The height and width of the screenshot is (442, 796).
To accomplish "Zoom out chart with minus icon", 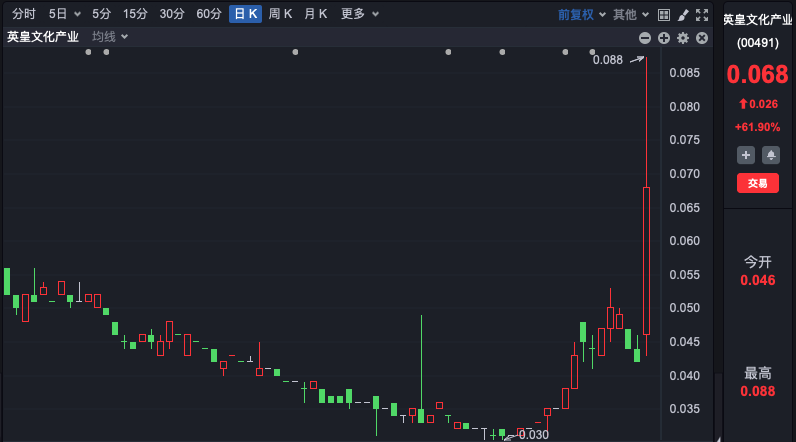I will coord(645,38).
